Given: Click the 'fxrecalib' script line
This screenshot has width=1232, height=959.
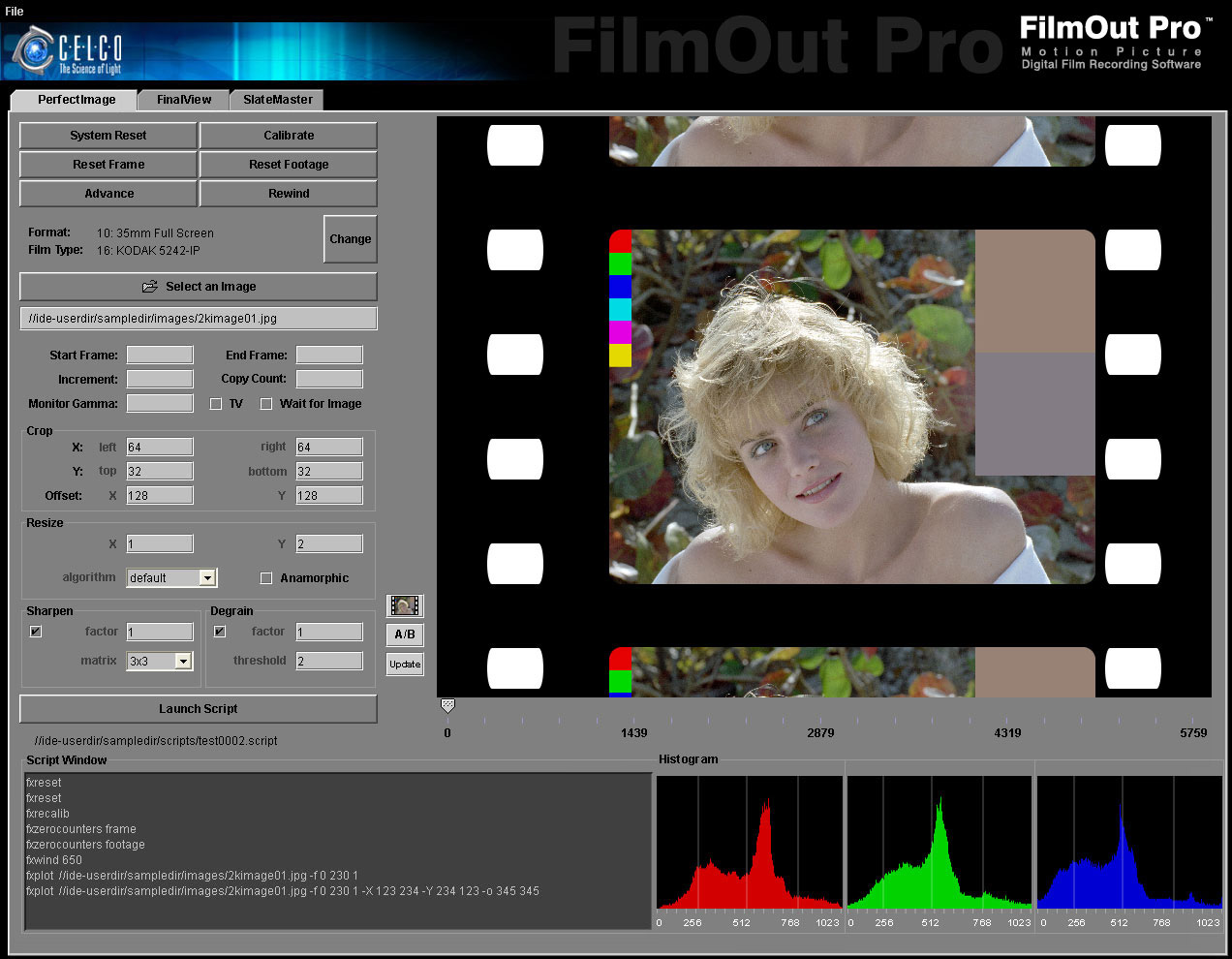Looking at the screenshot, I should [x=47, y=814].
